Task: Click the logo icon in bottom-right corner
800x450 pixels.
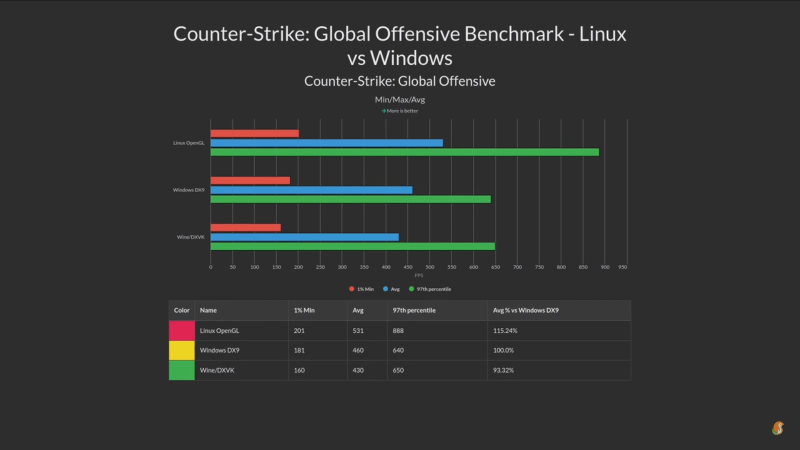Action: pos(778,428)
